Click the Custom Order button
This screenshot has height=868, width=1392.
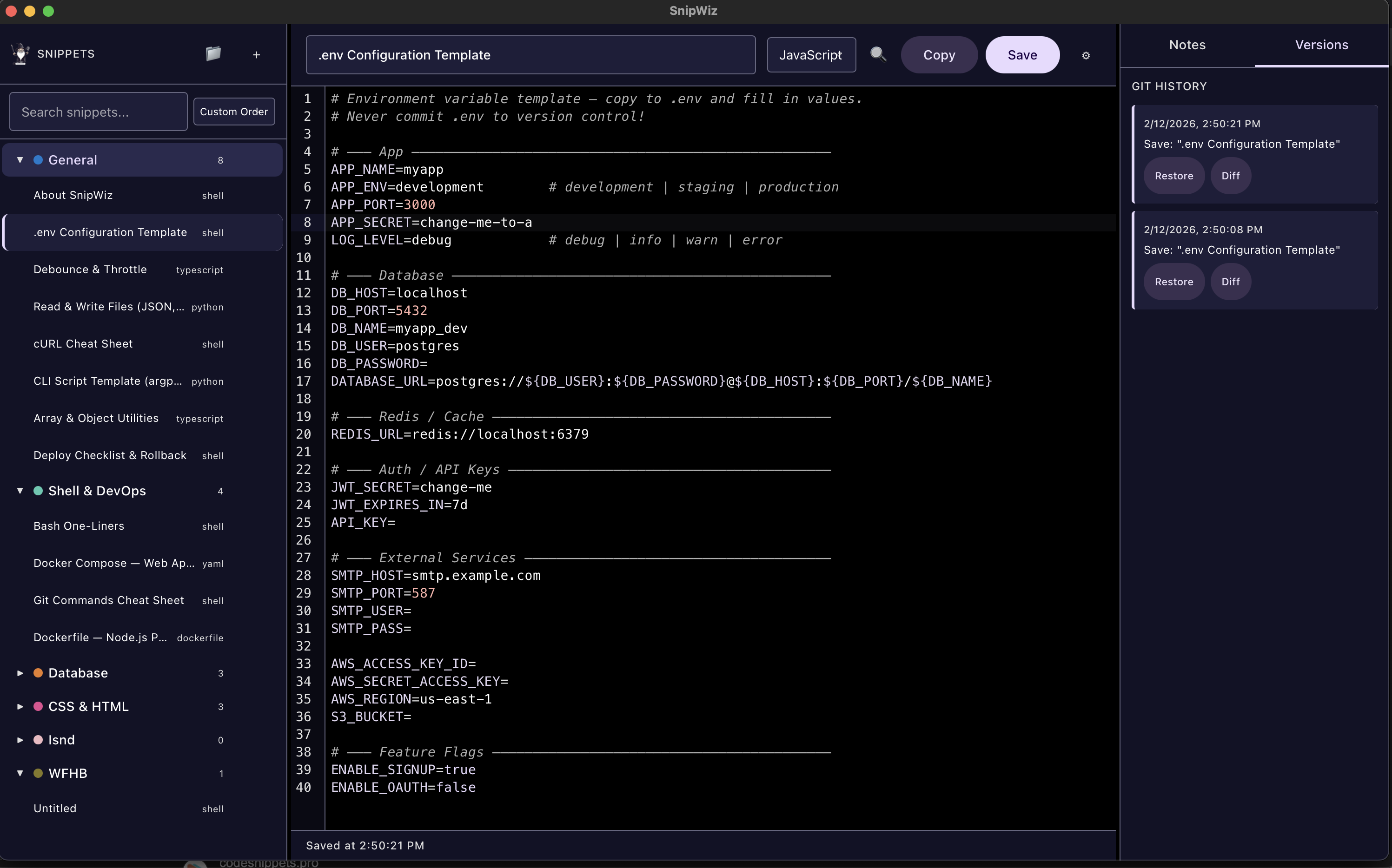pos(233,112)
